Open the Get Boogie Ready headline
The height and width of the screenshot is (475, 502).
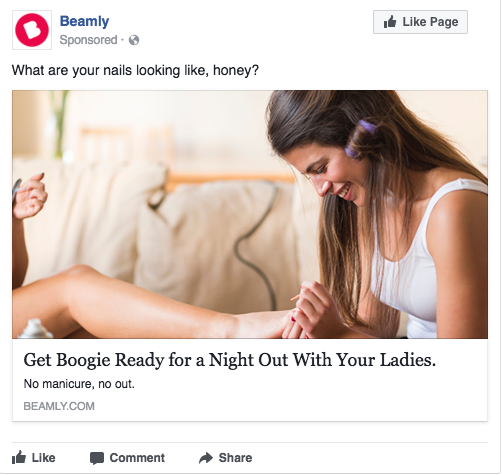(230, 360)
